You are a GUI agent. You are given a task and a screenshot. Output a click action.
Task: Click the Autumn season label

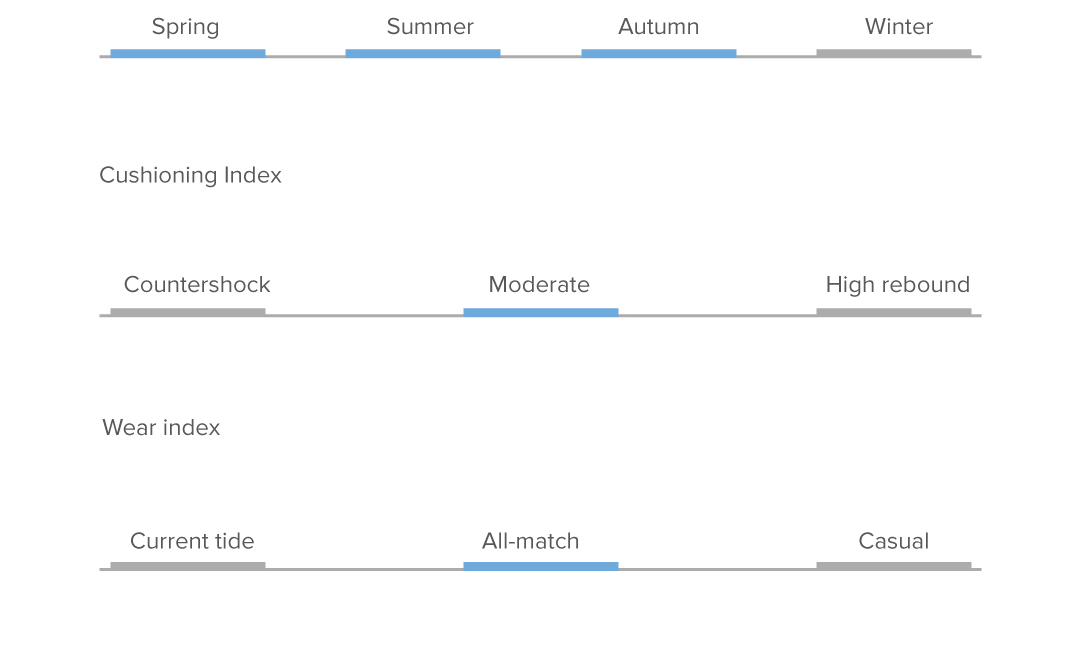pos(658,27)
